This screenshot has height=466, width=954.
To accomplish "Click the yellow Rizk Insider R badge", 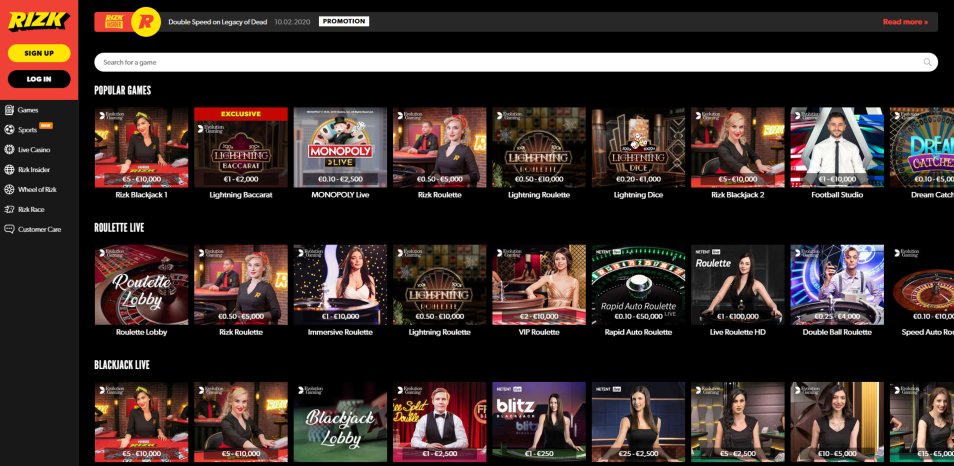I will (146, 22).
